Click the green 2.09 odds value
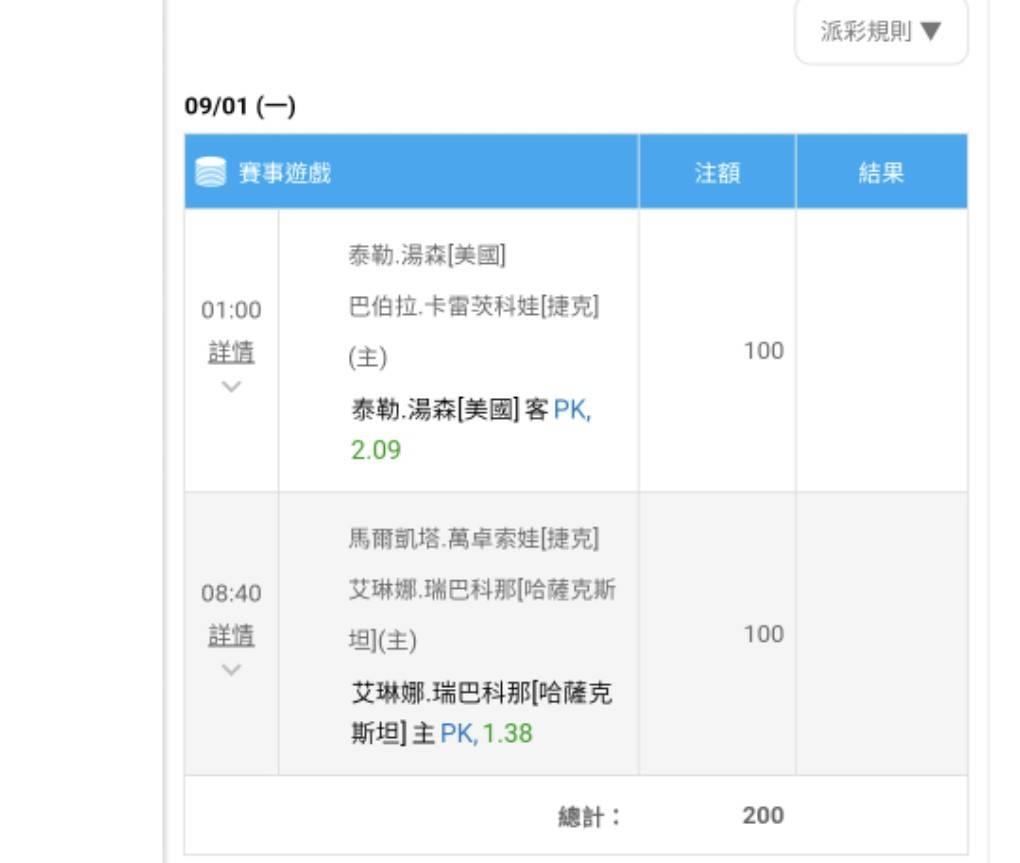Viewport: 1020px width, 863px height. pyautogui.click(x=375, y=450)
